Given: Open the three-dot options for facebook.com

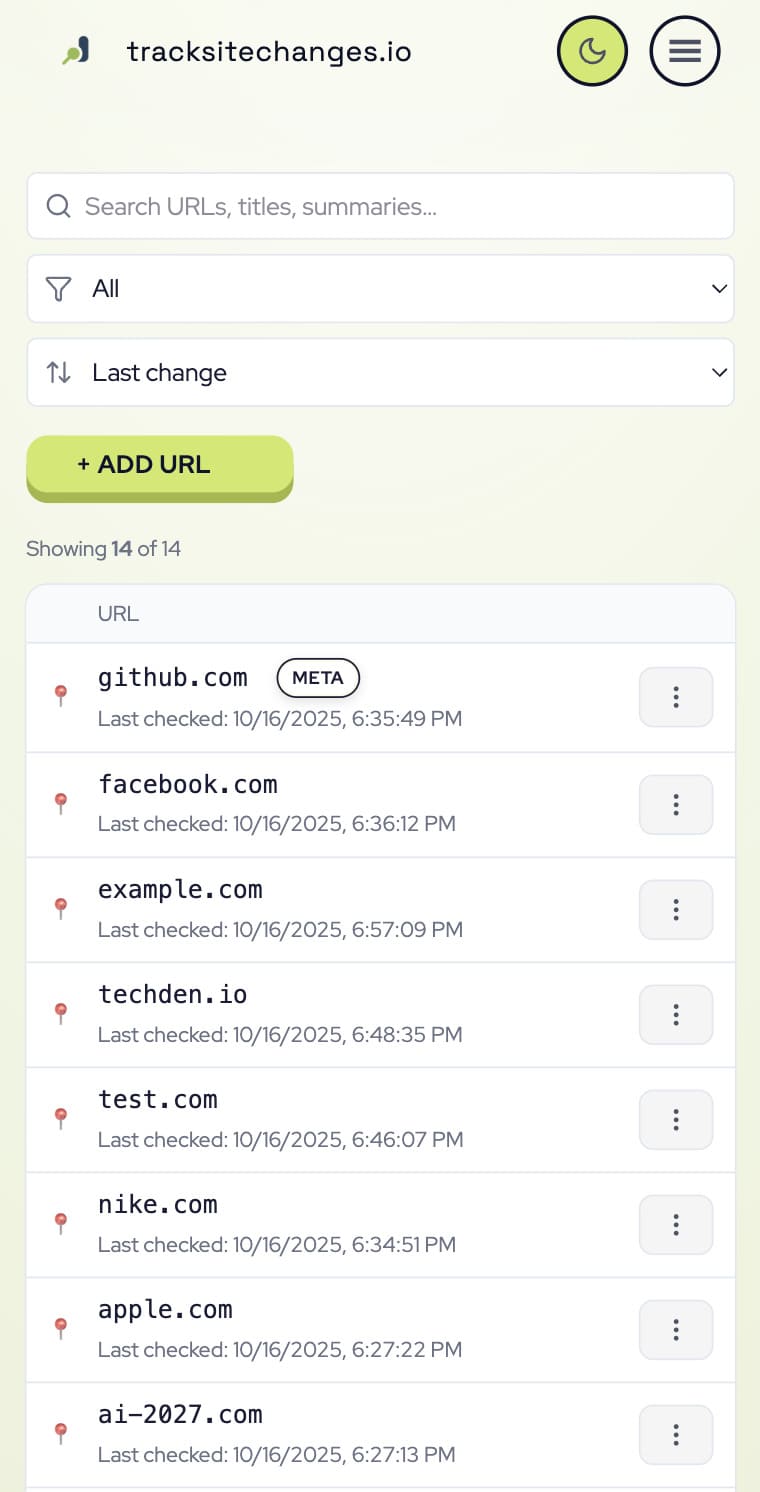Looking at the screenshot, I should pyautogui.click(x=675, y=804).
